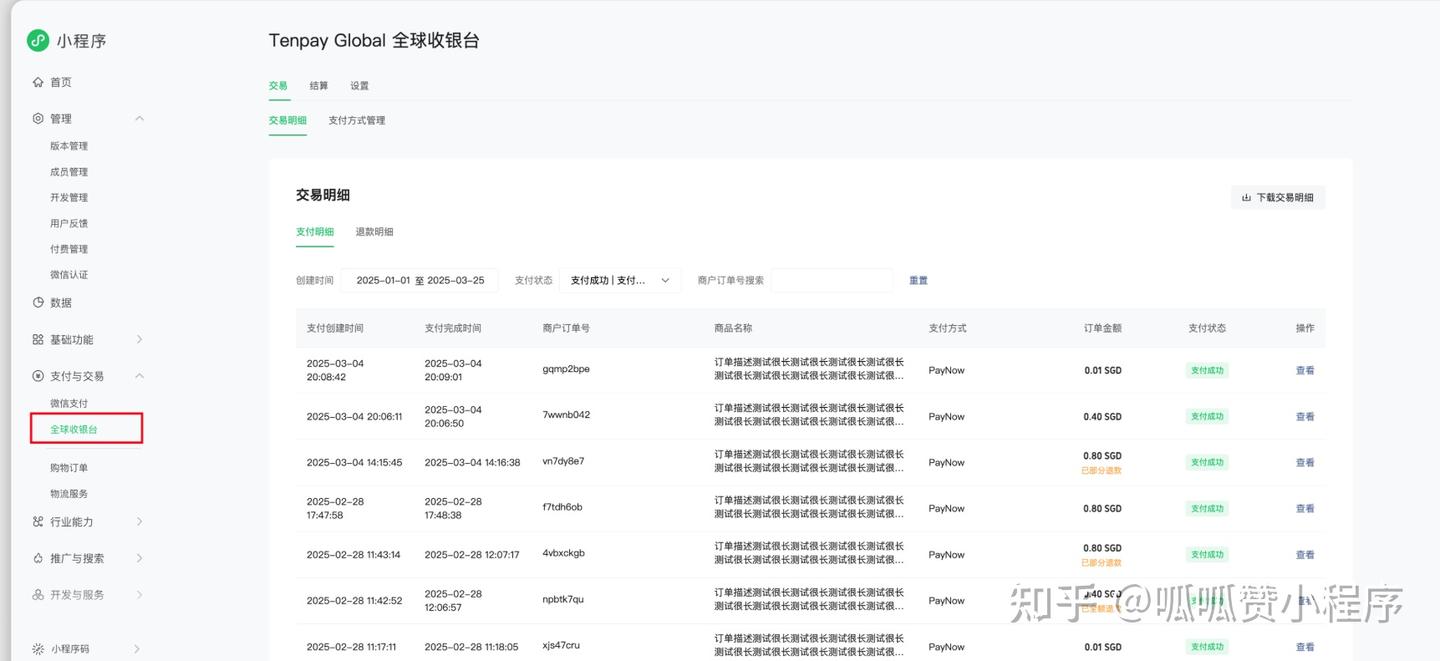Screen dimensions: 1440x661
Task: Click the 下载交易明细 download button
Action: [x=1278, y=197]
